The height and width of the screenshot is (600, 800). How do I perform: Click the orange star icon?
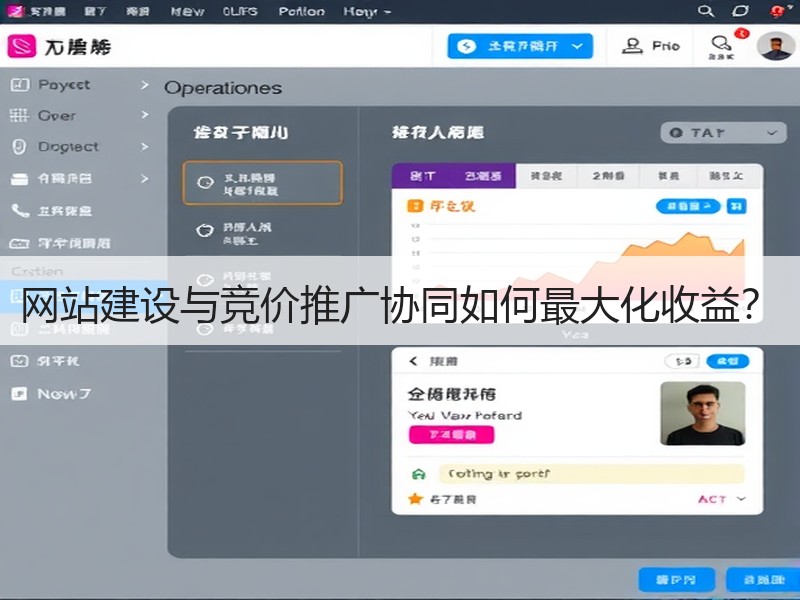coord(416,498)
